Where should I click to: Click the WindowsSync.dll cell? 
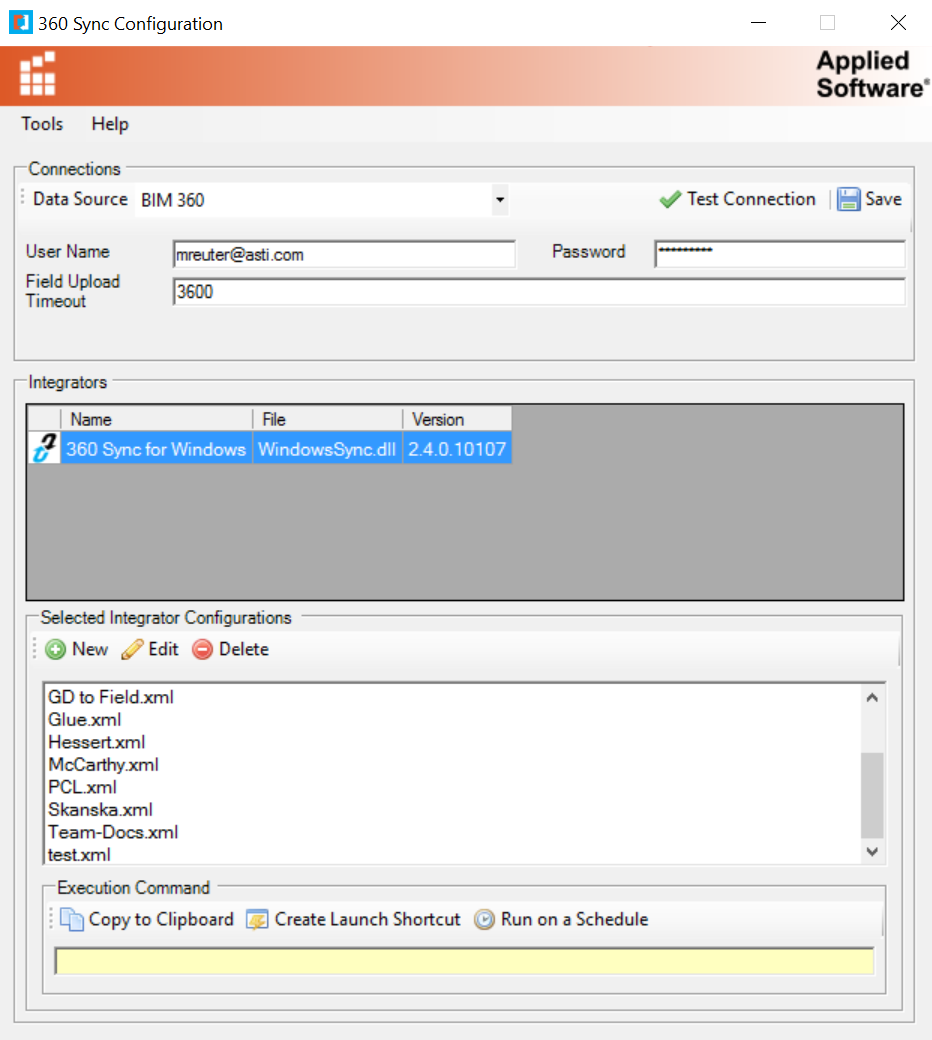pyautogui.click(x=328, y=448)
